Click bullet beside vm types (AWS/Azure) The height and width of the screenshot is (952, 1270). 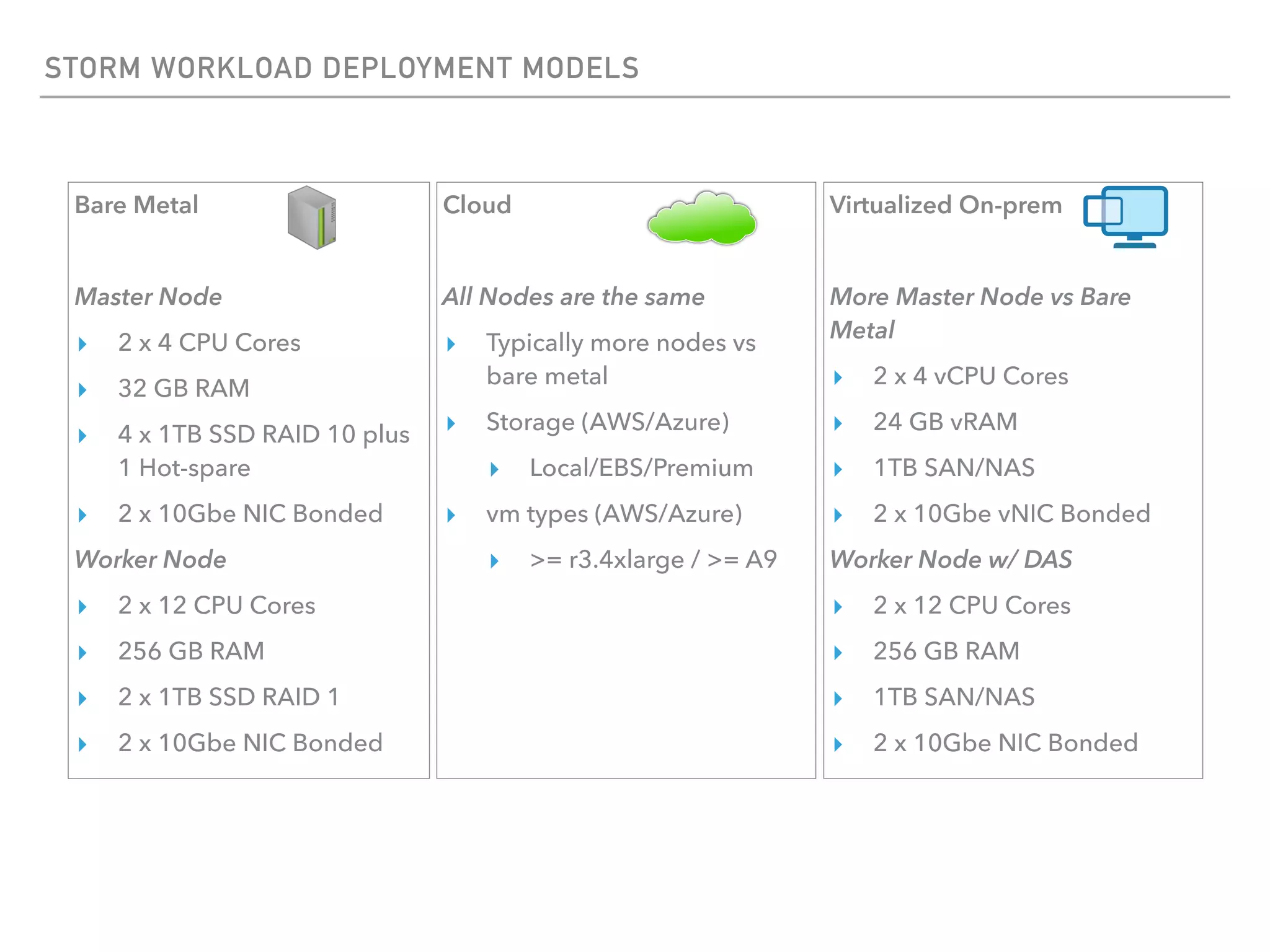coord(451,515)
